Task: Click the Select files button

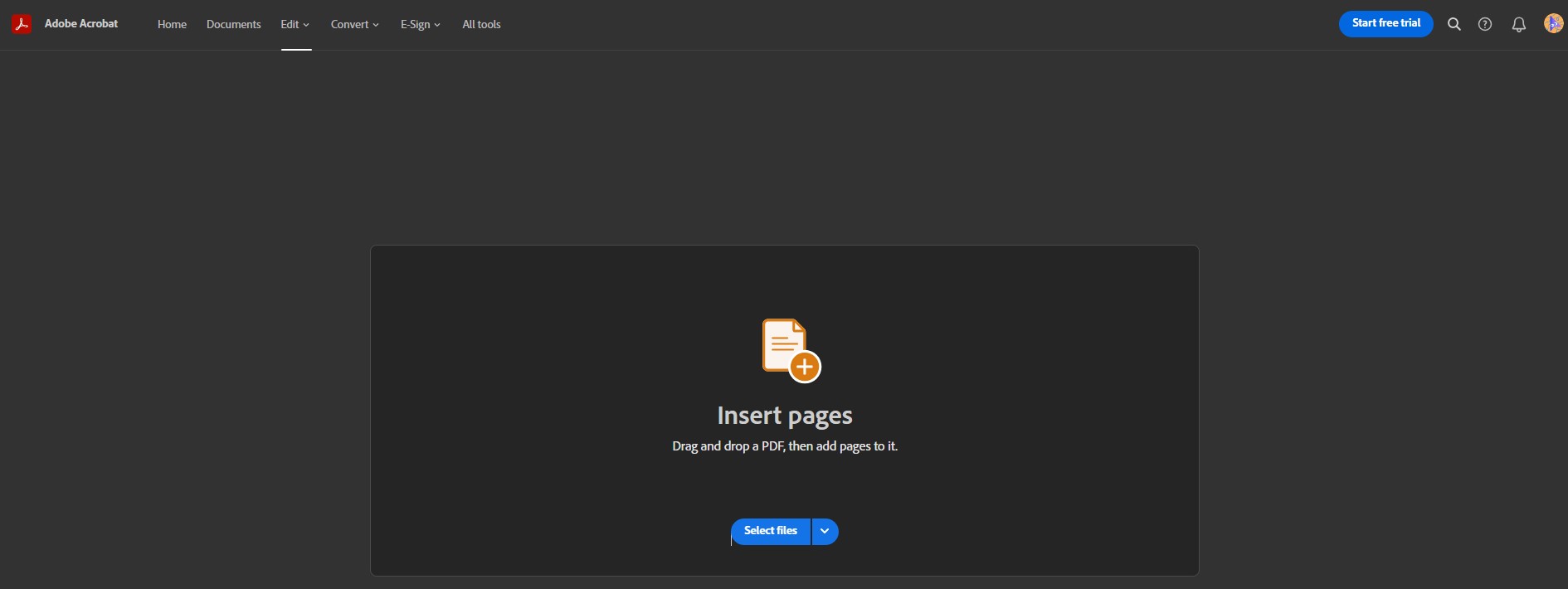Action: coord(771,532)
